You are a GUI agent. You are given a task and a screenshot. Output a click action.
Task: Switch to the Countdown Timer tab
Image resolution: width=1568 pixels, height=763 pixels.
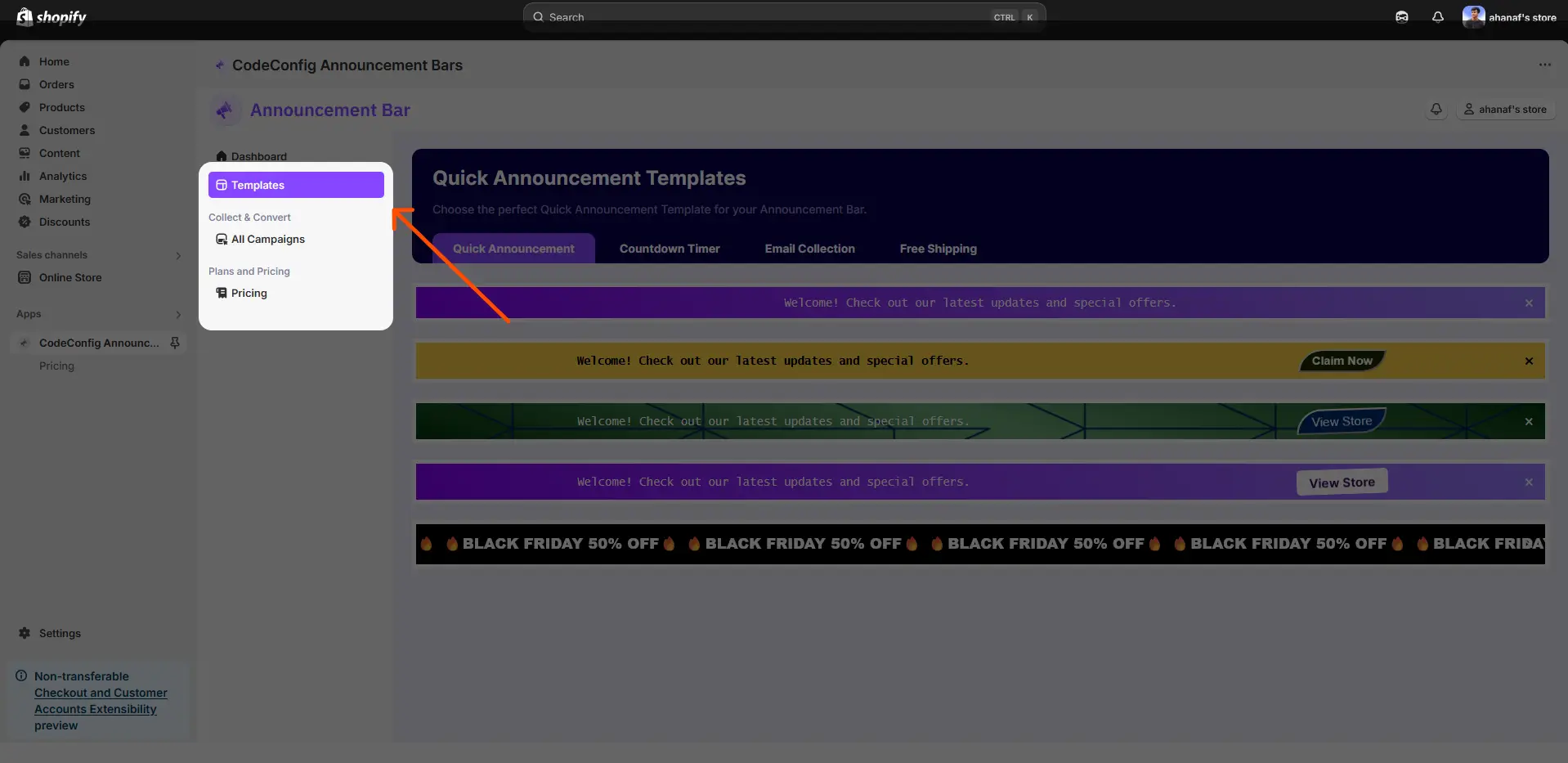[670, 249]
